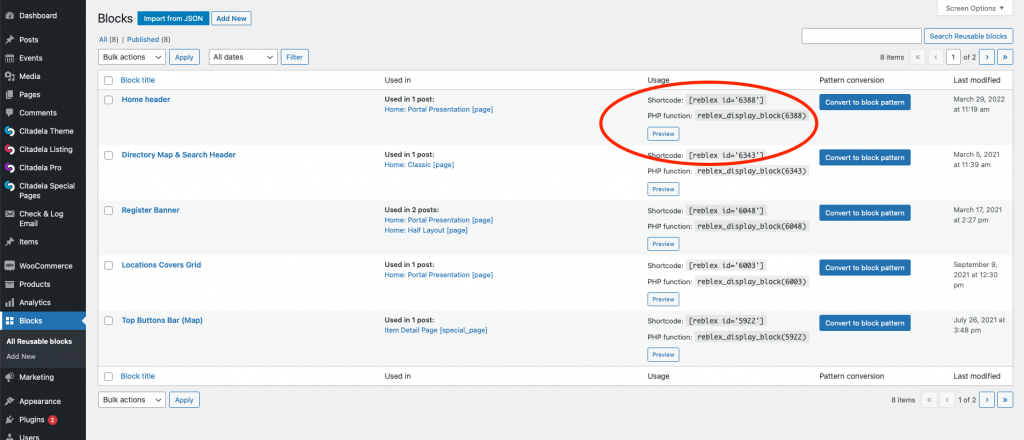The width and height of the screenshot is (1024, 440).
Task: Open the Analytics bar chart icon
Action: coord(10,303)
